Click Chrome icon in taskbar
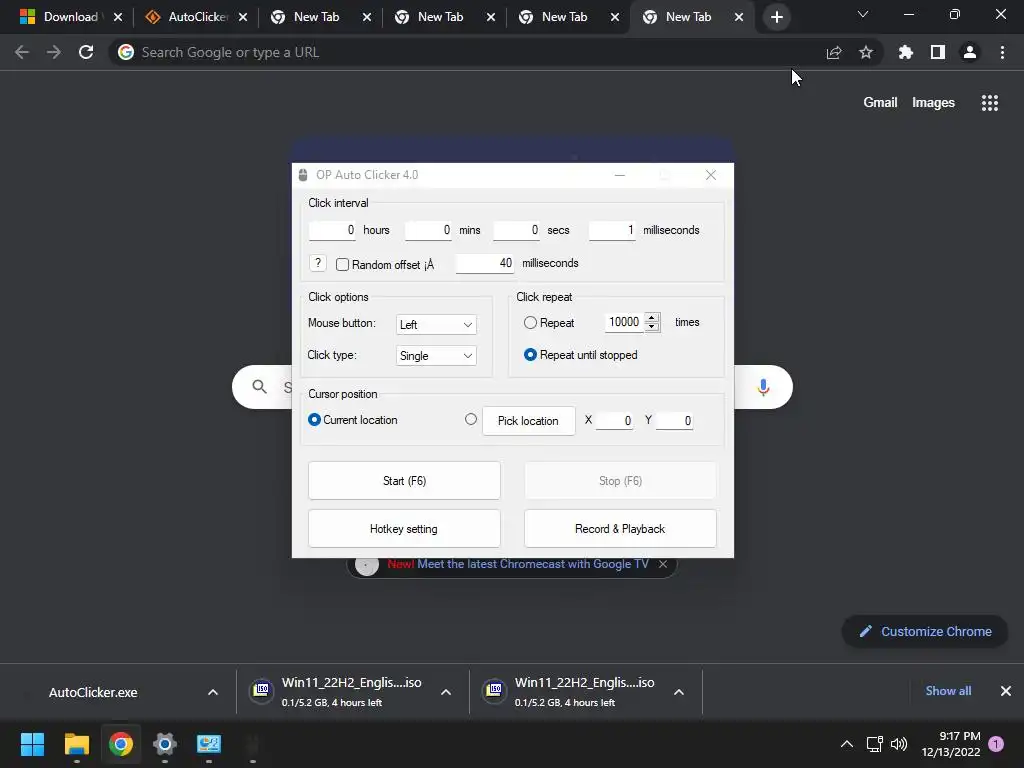 click(x=121, y=744)
